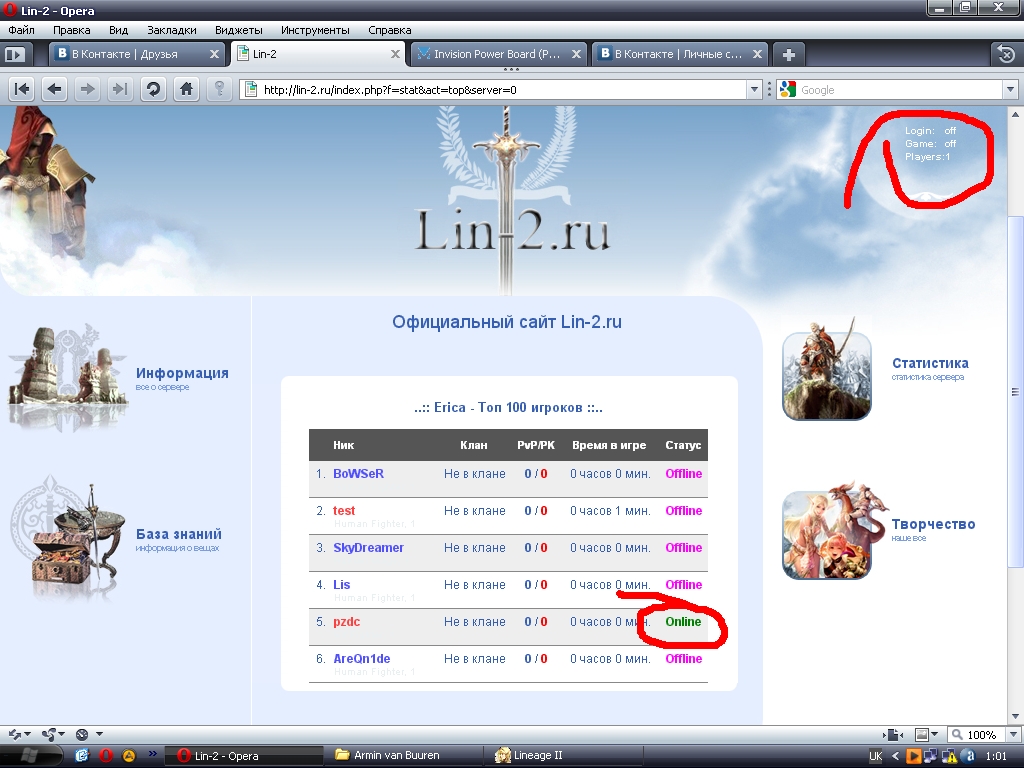
Task: Open the Правка menu
Action: 72,30
